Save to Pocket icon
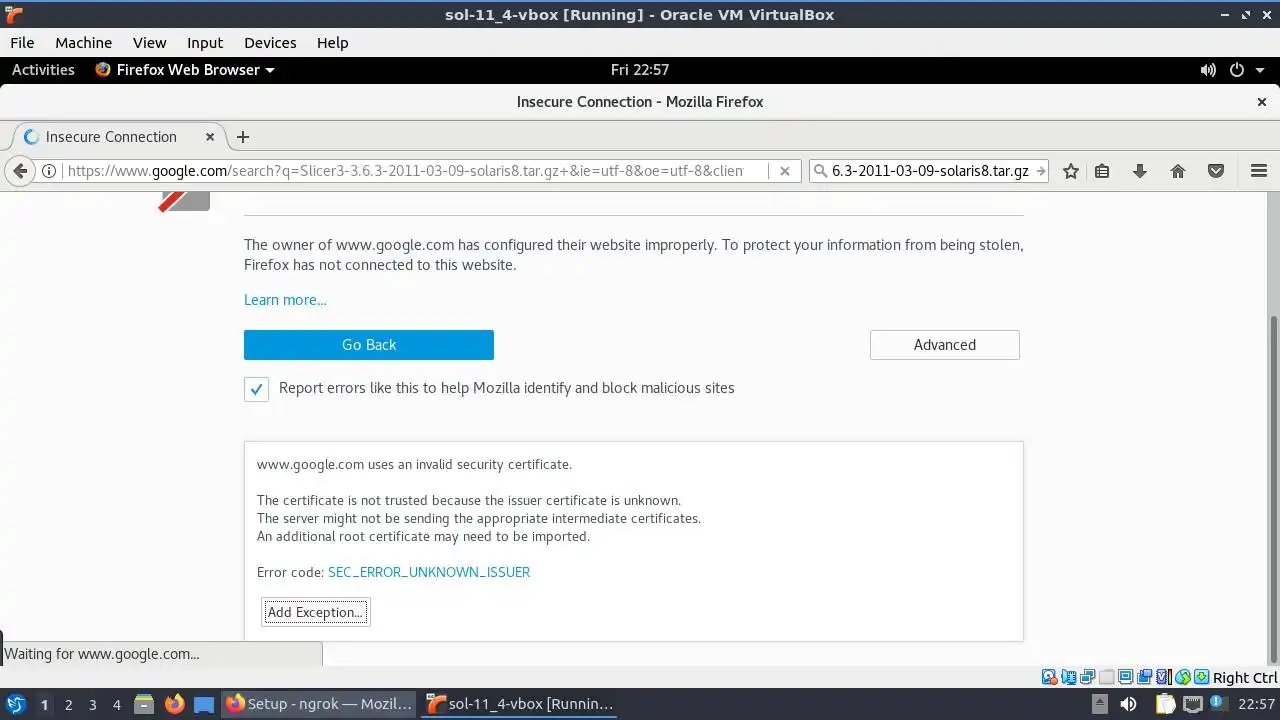 1216,171
